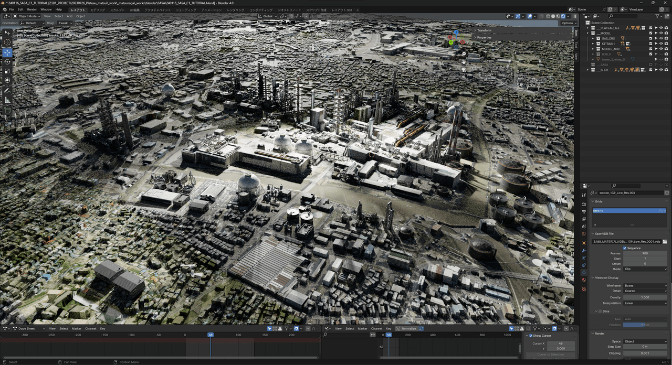Open the Modifiers wrench properties tab
The height and width of the screenshot is (365, 672).
[x=584, y=250]
